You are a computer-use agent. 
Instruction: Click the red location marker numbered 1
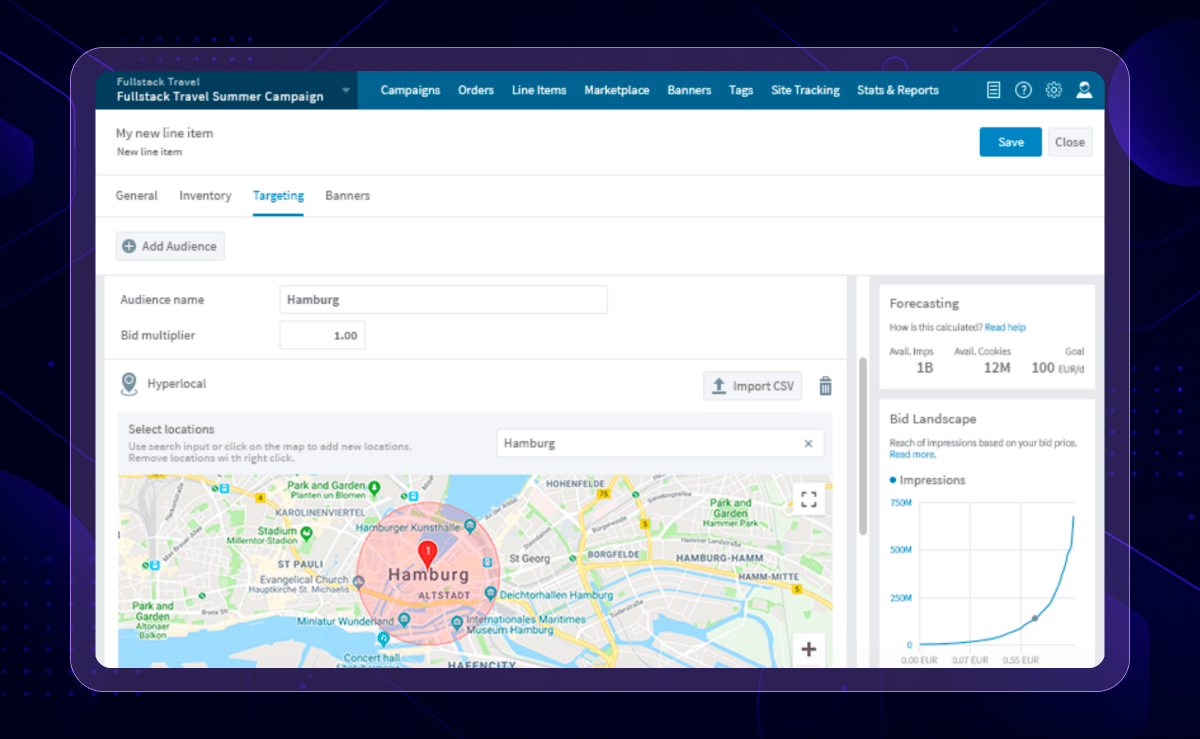pyautogui.click(x=427, y=556)
